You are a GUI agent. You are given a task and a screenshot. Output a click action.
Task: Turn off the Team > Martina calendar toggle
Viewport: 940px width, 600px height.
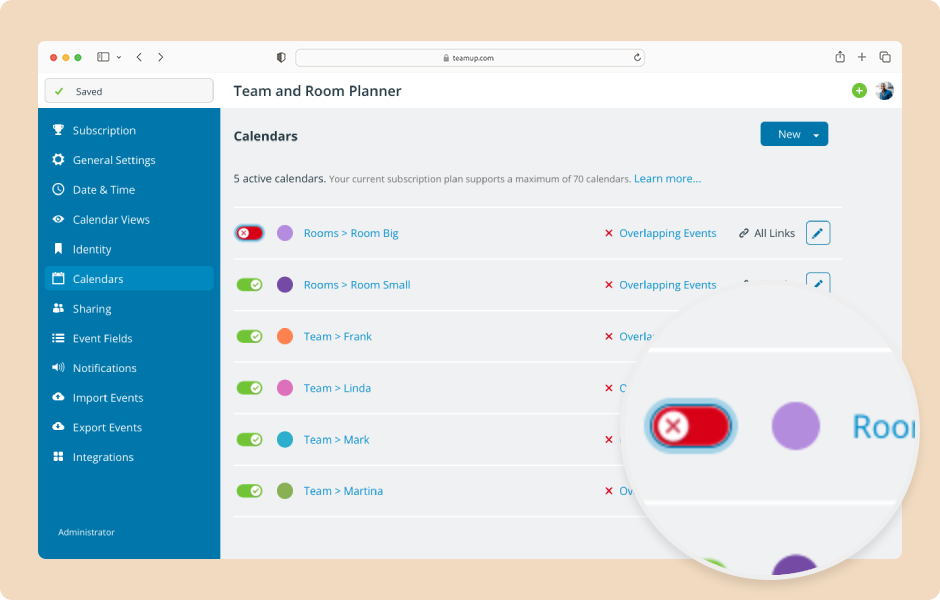pyautogui.click(x=249, y=491)
